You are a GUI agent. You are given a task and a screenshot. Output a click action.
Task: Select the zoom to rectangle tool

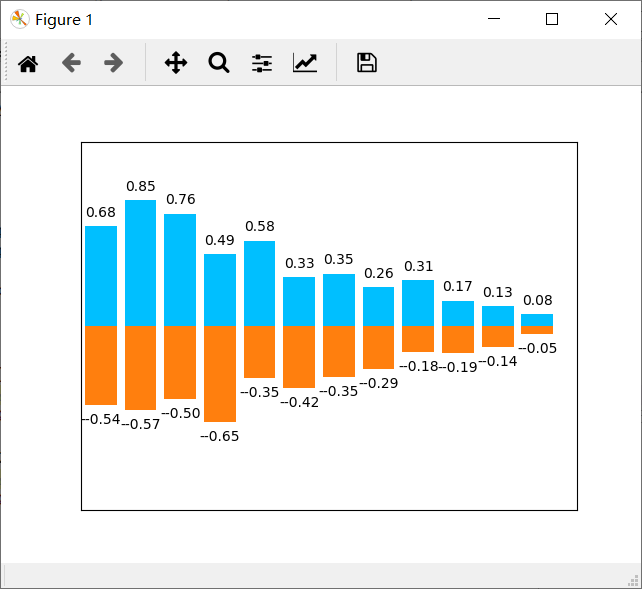pyautogui.click(x=219, y=63)
